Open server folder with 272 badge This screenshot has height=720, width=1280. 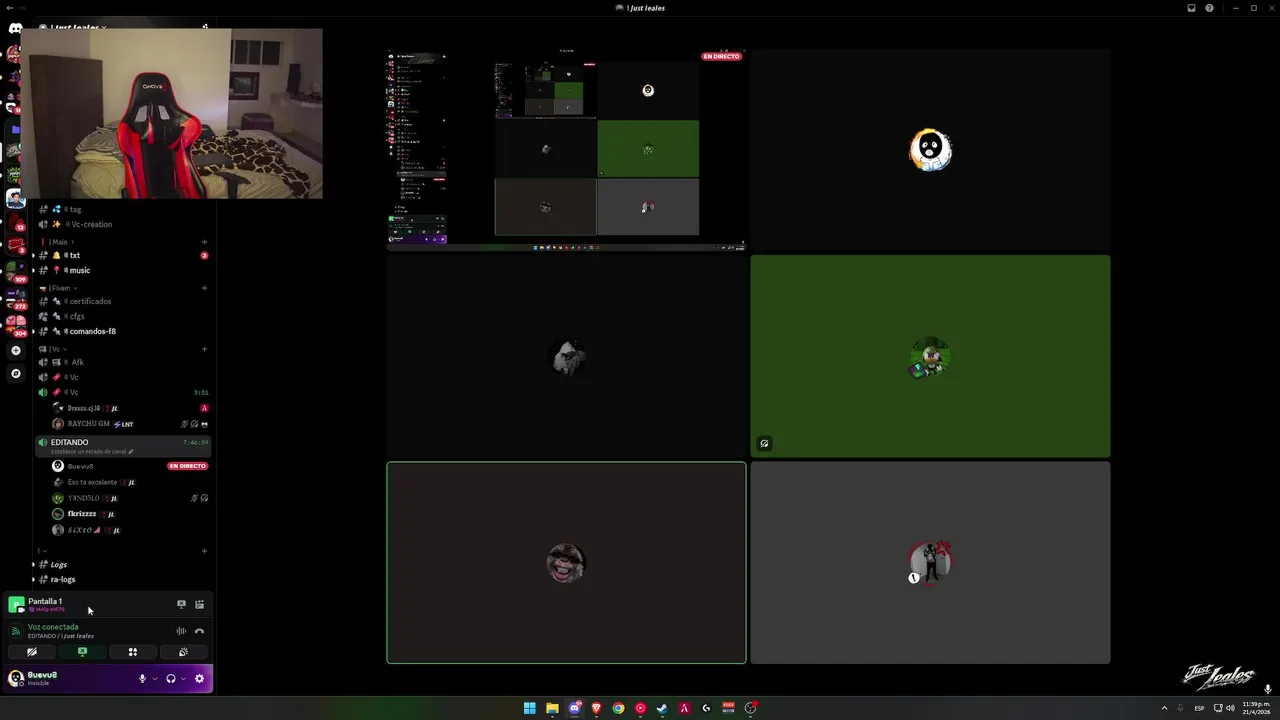point(15,298)
